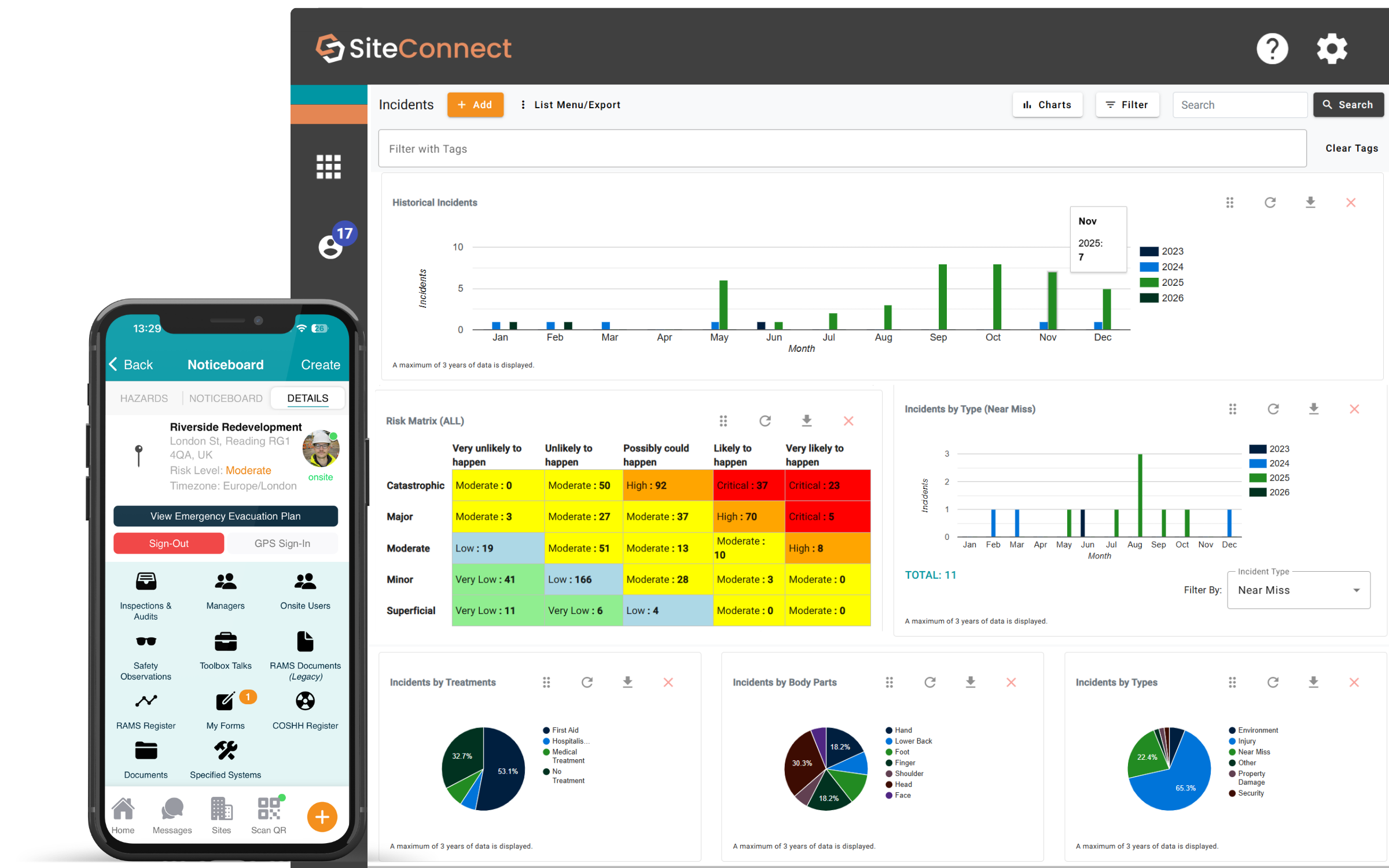Open the apps grid menu icon
The image size is (1389, 868).
(329, 167)
